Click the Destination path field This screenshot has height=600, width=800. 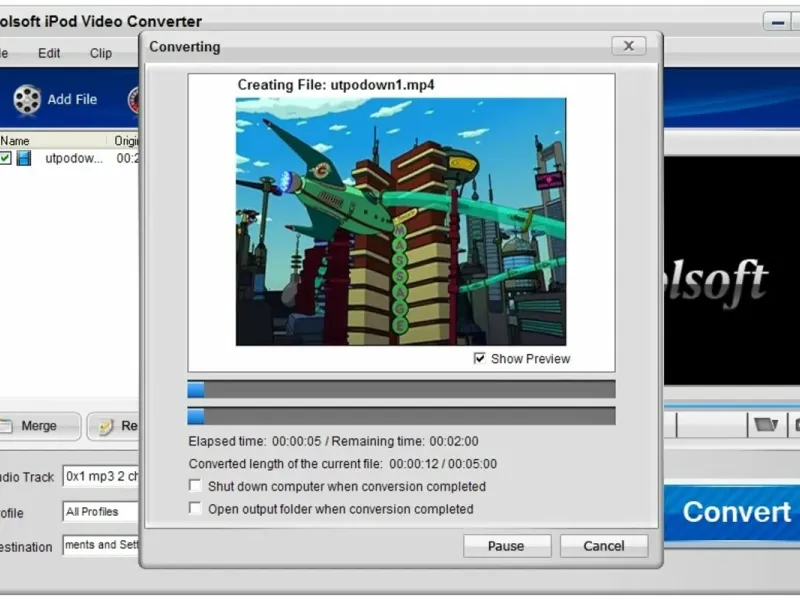pyautogui.click(x=101, y=545)
